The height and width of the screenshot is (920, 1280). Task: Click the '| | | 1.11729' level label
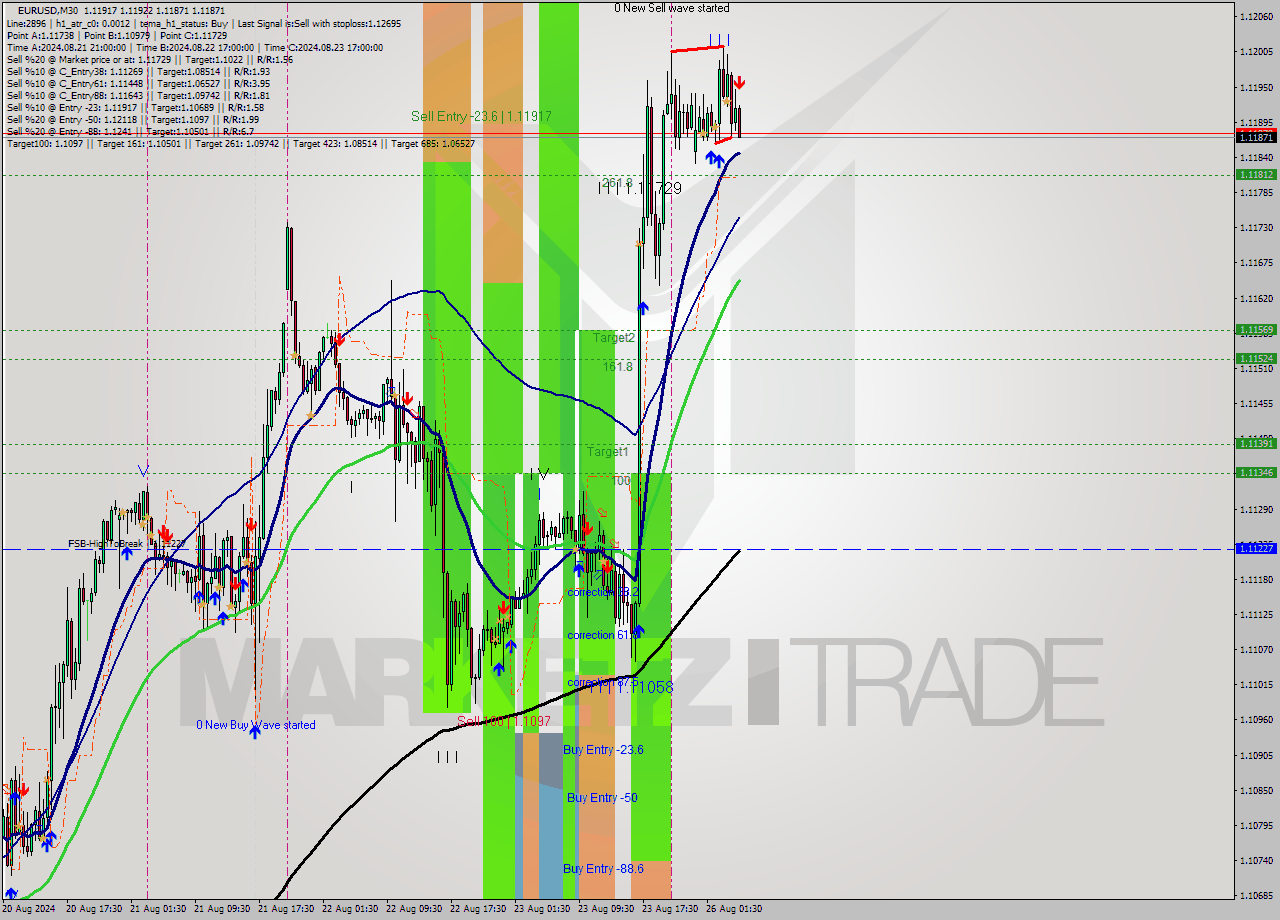click(640, 187)
